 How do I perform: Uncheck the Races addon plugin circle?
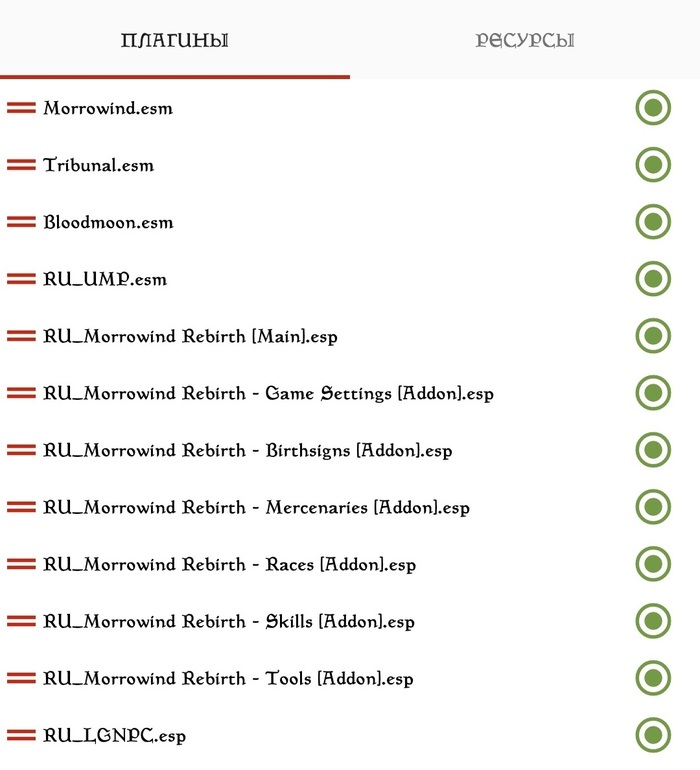[x=653, y=564]
